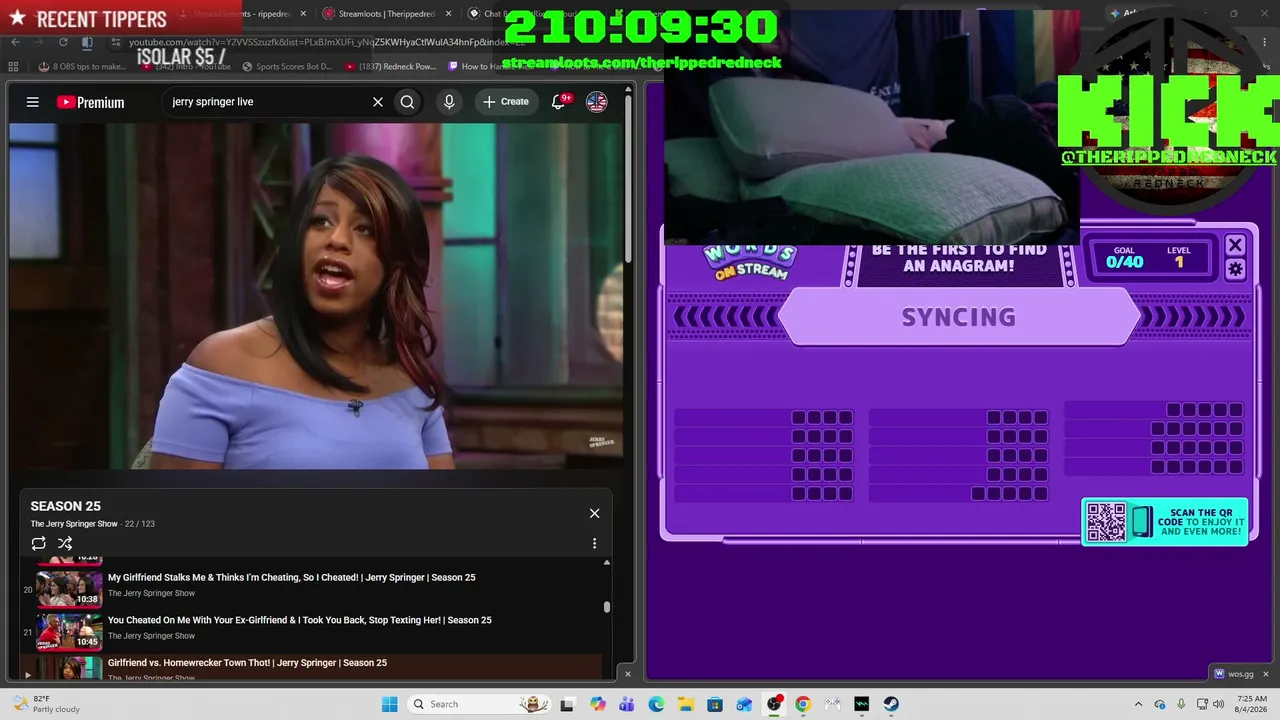Open 'Sports Scores Bot D...' bookmark
This screenshot has width=1280, height=720.
[x=287, y=67]
